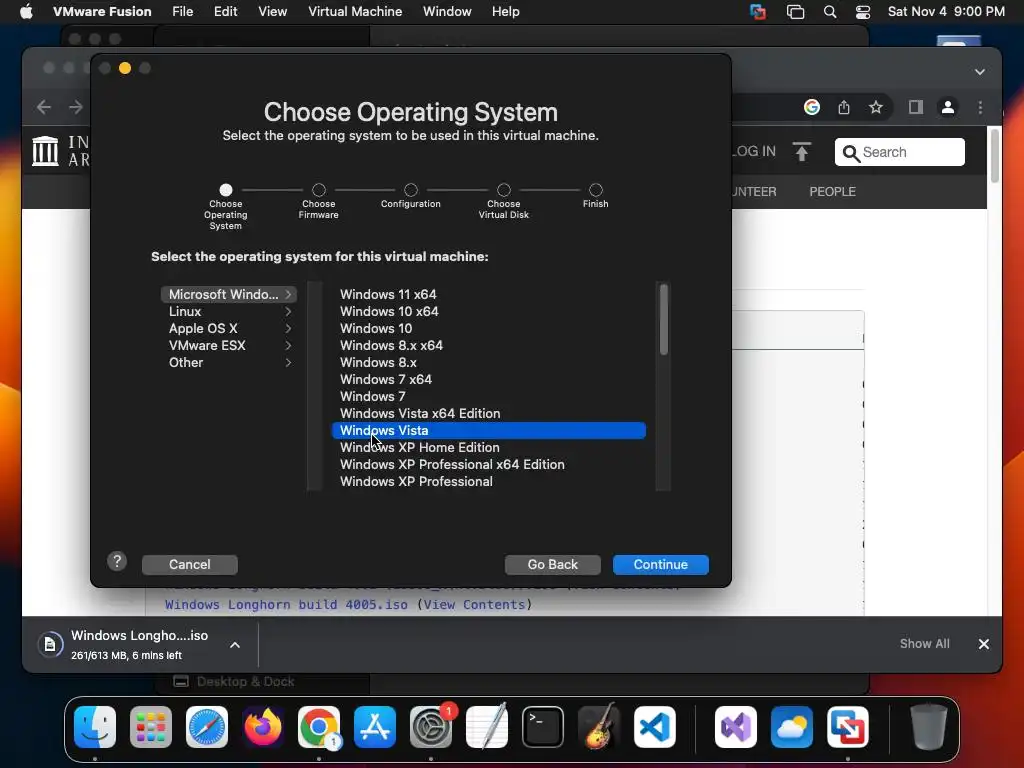This screenshot has width=1024, height=768.
Task: Open Finder from the Dock
Action: [95, 728]
